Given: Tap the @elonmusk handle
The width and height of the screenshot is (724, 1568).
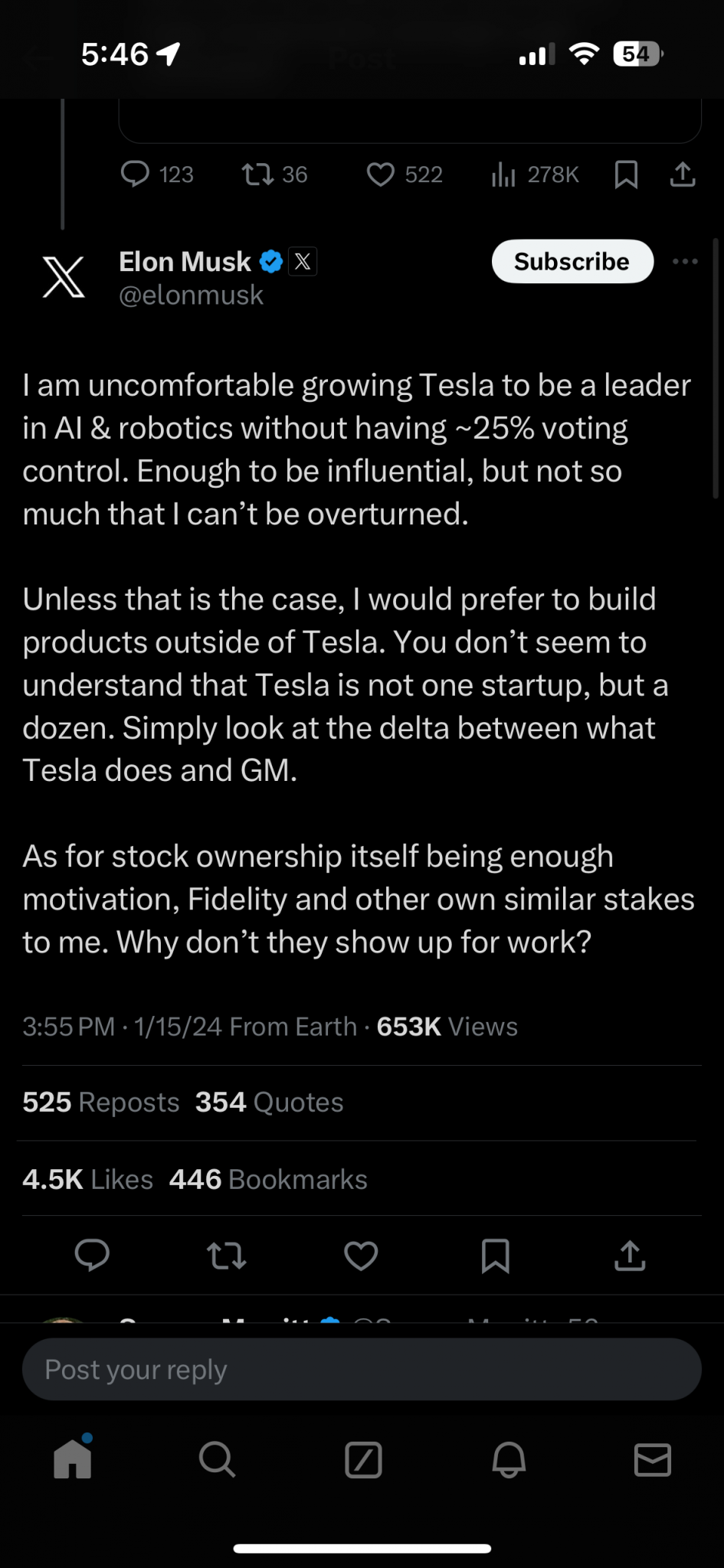Looking at the screenshot, I should point(191,296).
